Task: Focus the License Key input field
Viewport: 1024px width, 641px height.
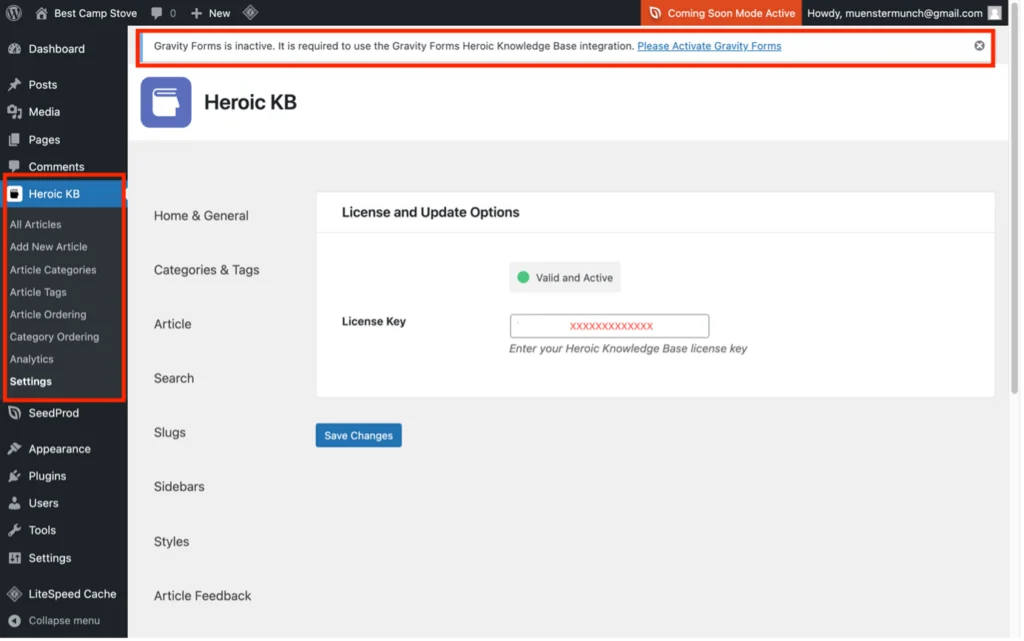Action: tap(609, 326)
